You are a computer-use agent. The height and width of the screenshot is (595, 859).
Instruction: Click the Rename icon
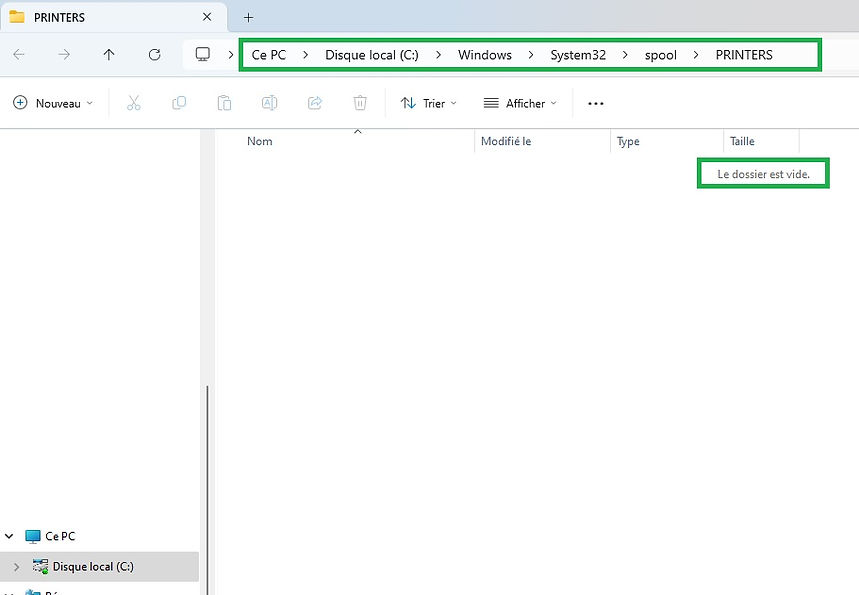click(x=270, y=103)
